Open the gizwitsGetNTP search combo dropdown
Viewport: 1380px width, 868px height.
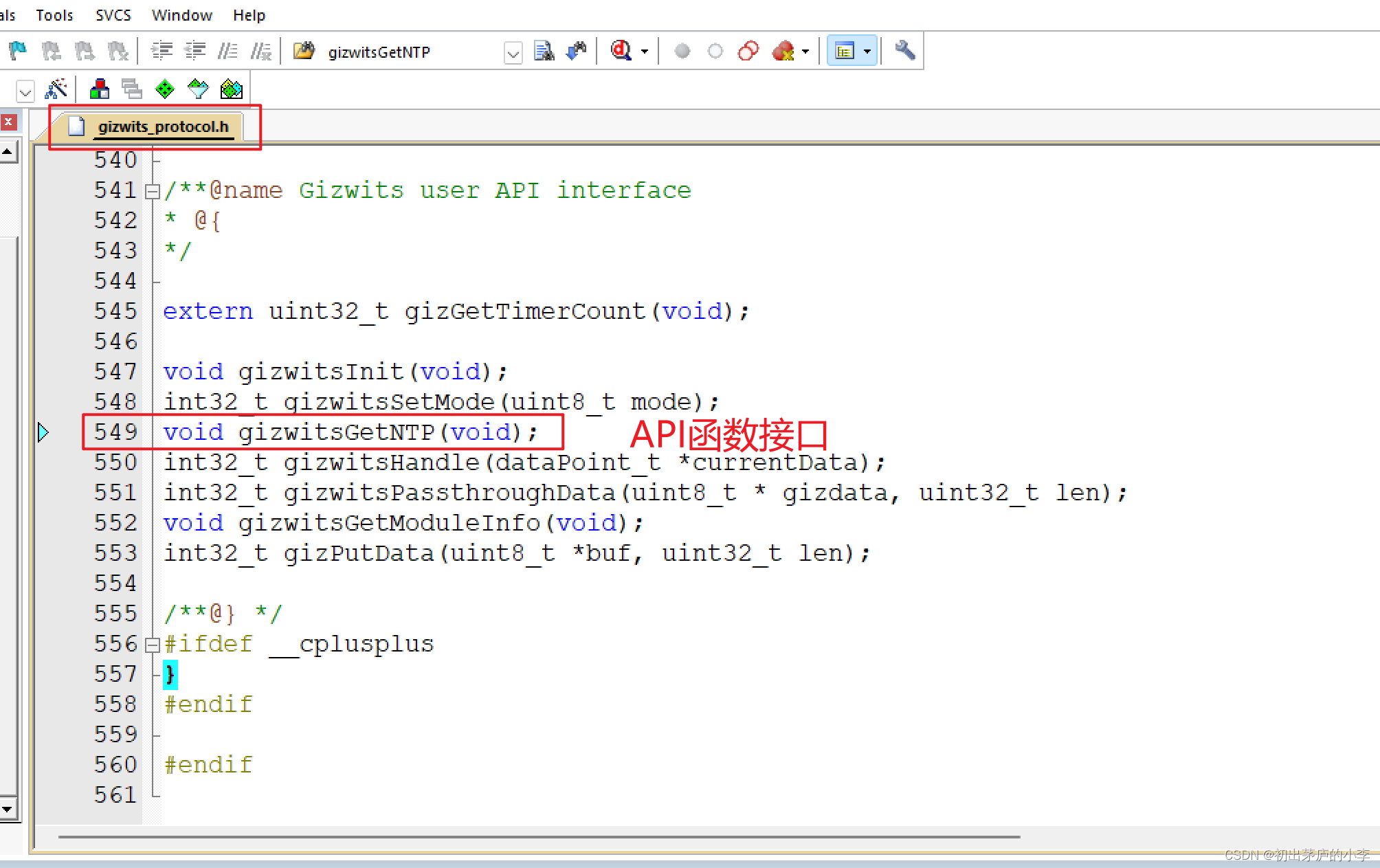click(513, 53)
